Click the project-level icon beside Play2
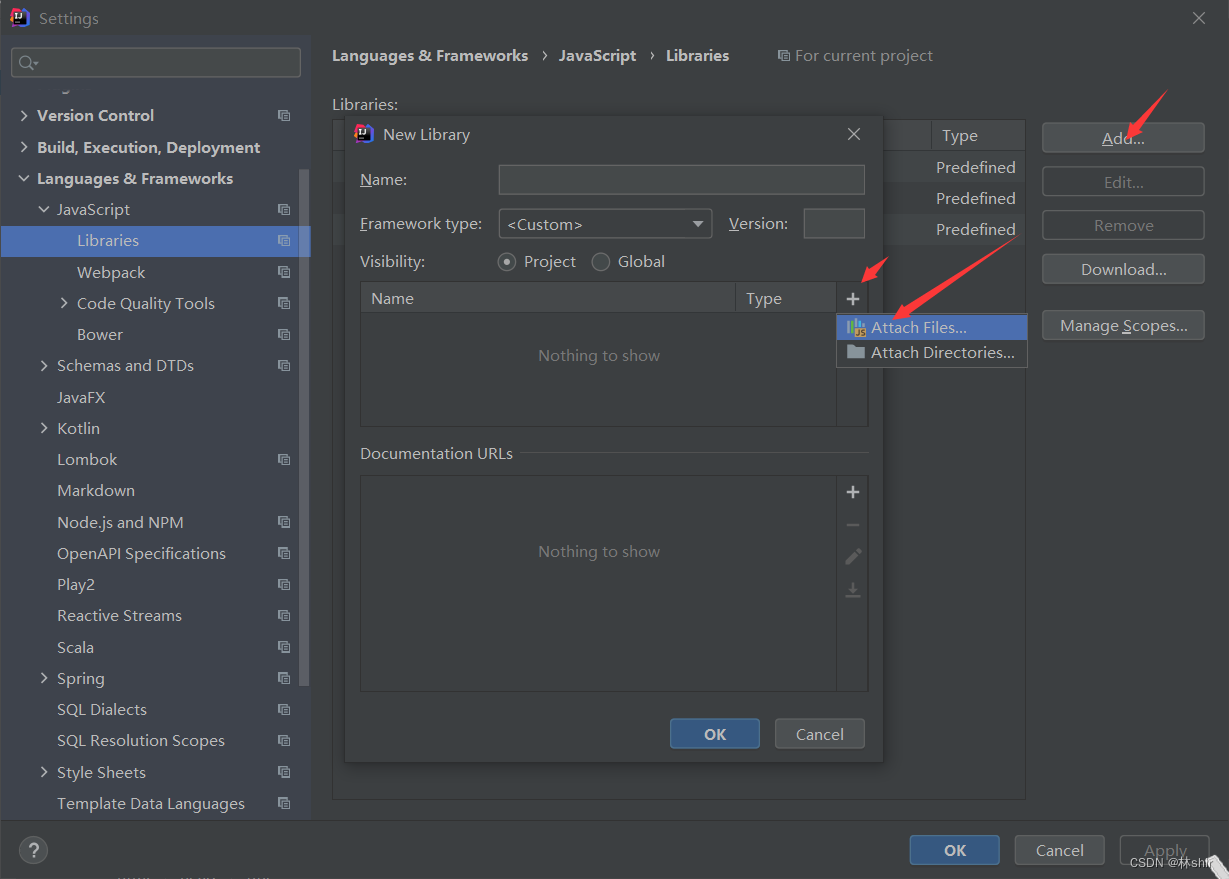The image size is (1229, 879). [x=284, y=585]
